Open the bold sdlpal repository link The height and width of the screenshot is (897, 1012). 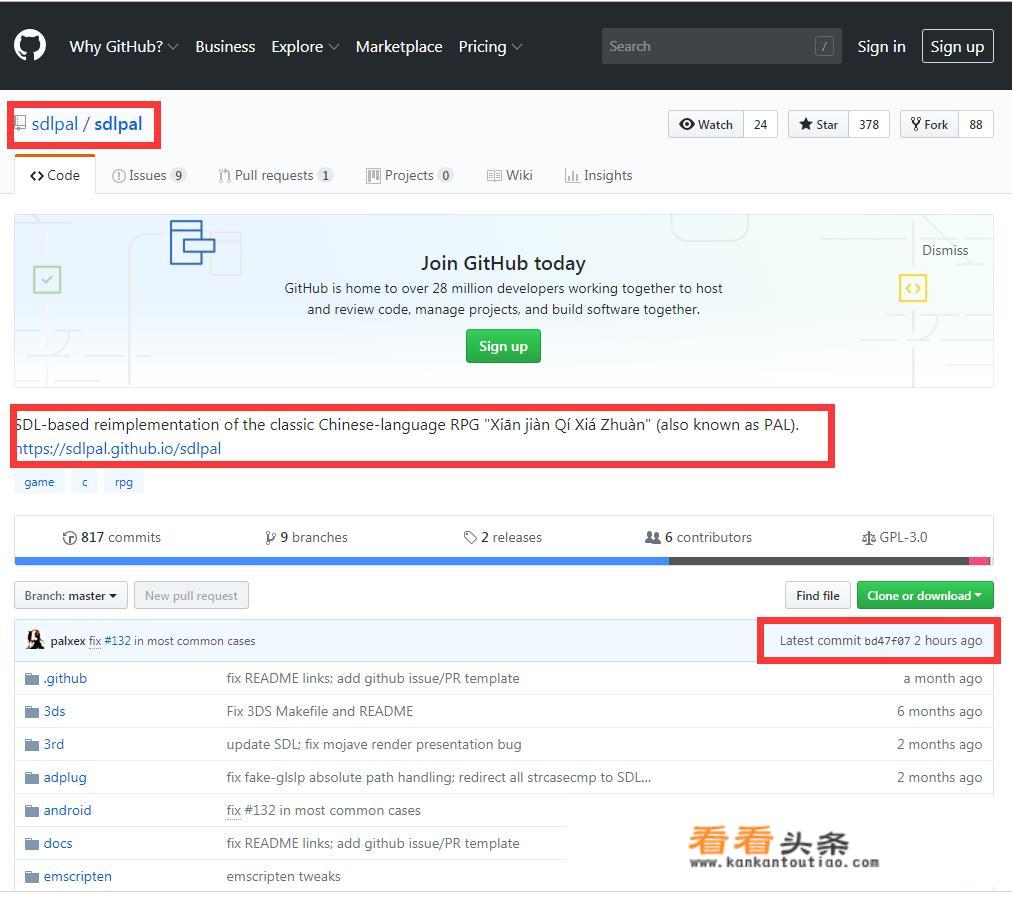point(118,123)
